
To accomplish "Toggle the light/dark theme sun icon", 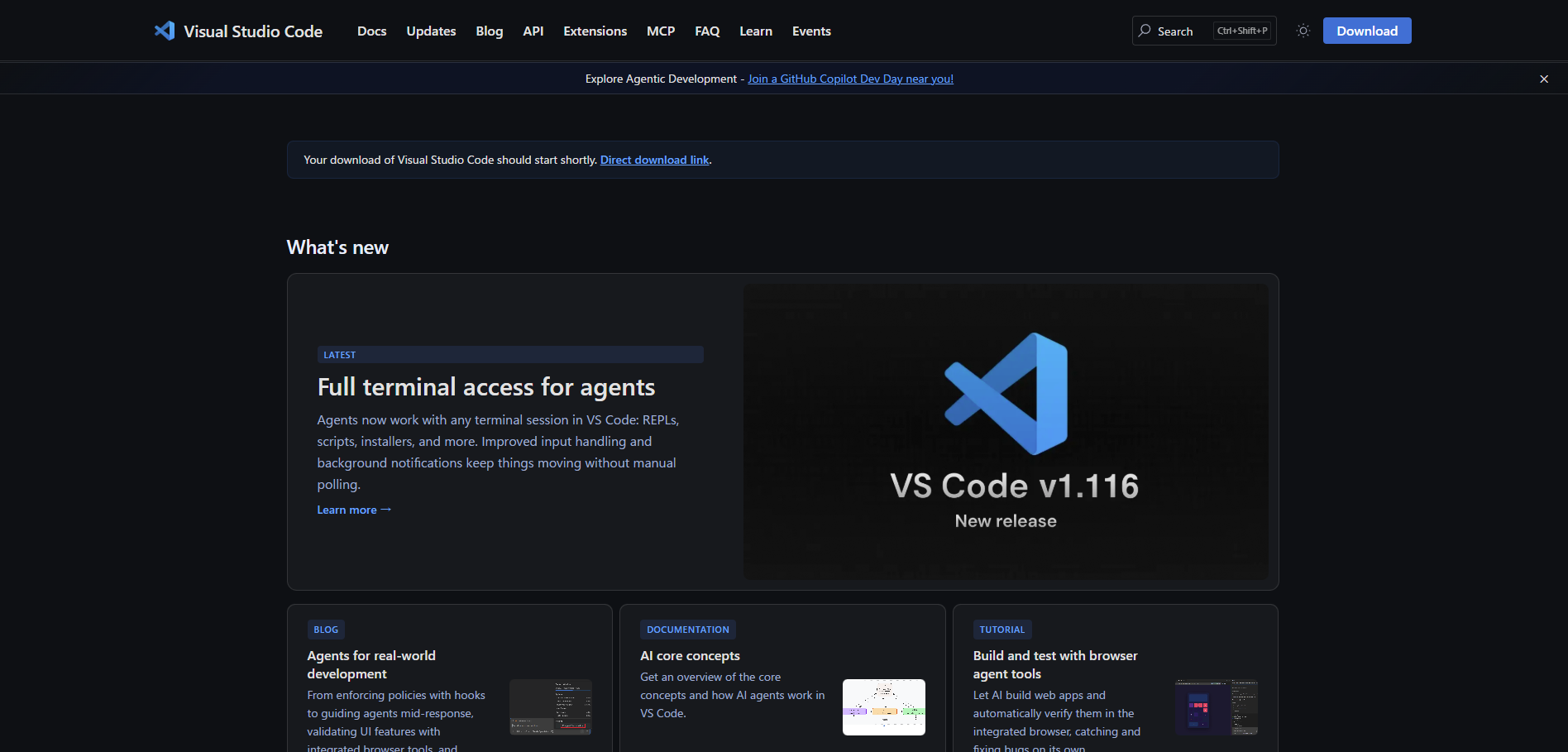I will [1303, 31].
